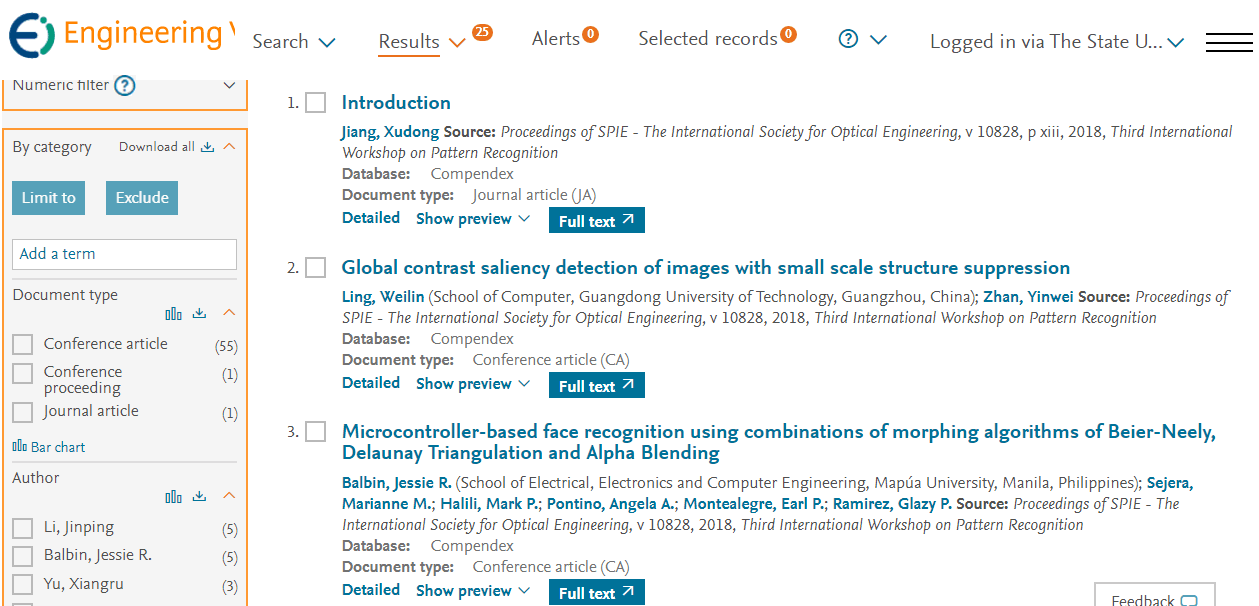Enable the Balbin, Jessie R. author filter
This screenshot has height=606, width=1259.
[23, 556]
